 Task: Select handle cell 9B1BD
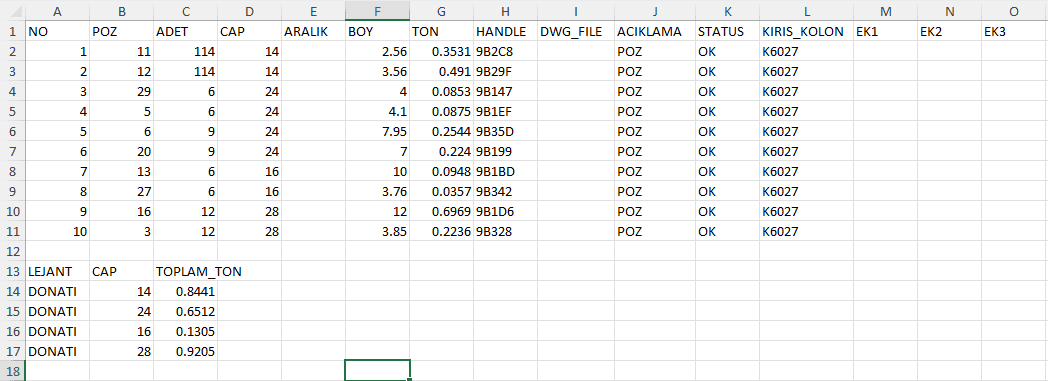[506, 172]
